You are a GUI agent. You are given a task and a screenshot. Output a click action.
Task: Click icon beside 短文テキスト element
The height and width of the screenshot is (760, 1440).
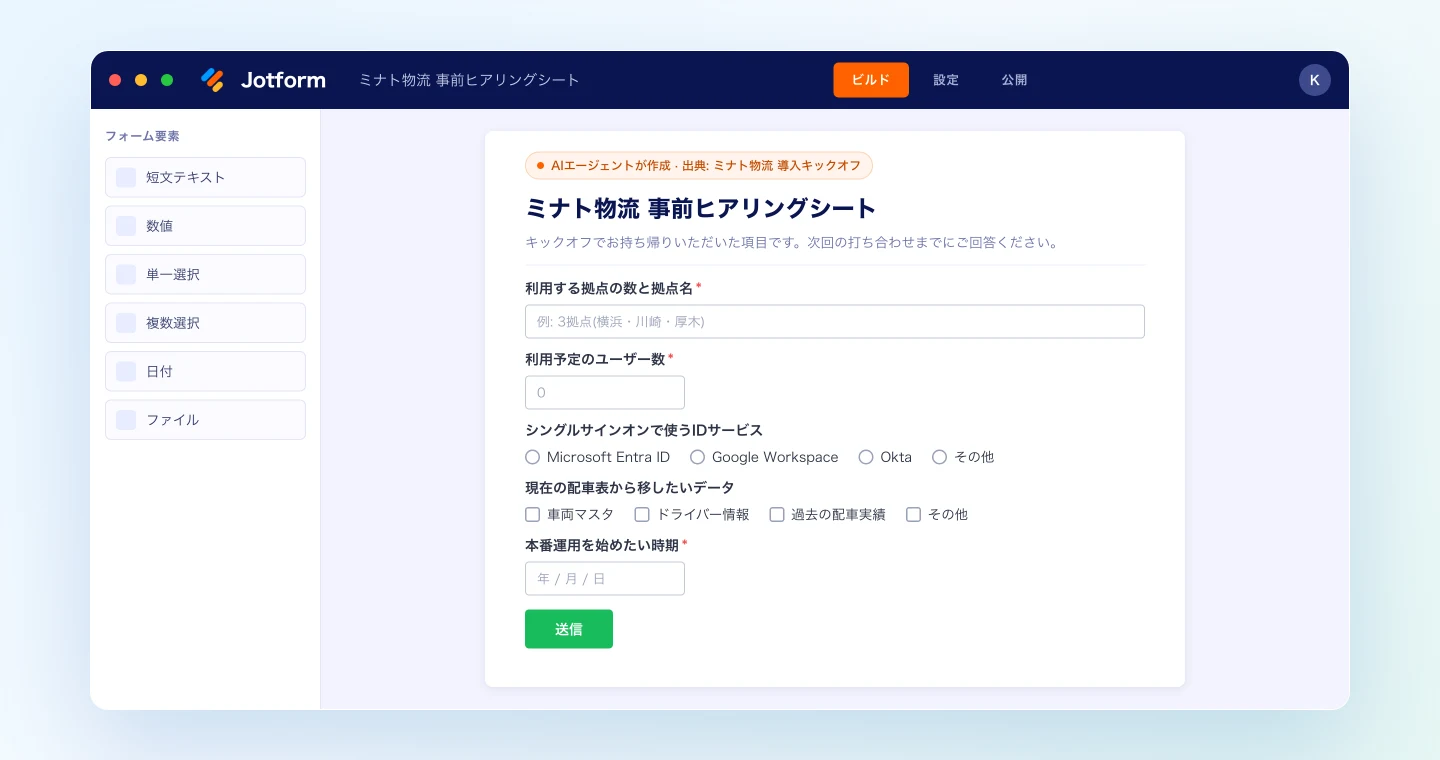coord(126,177)
